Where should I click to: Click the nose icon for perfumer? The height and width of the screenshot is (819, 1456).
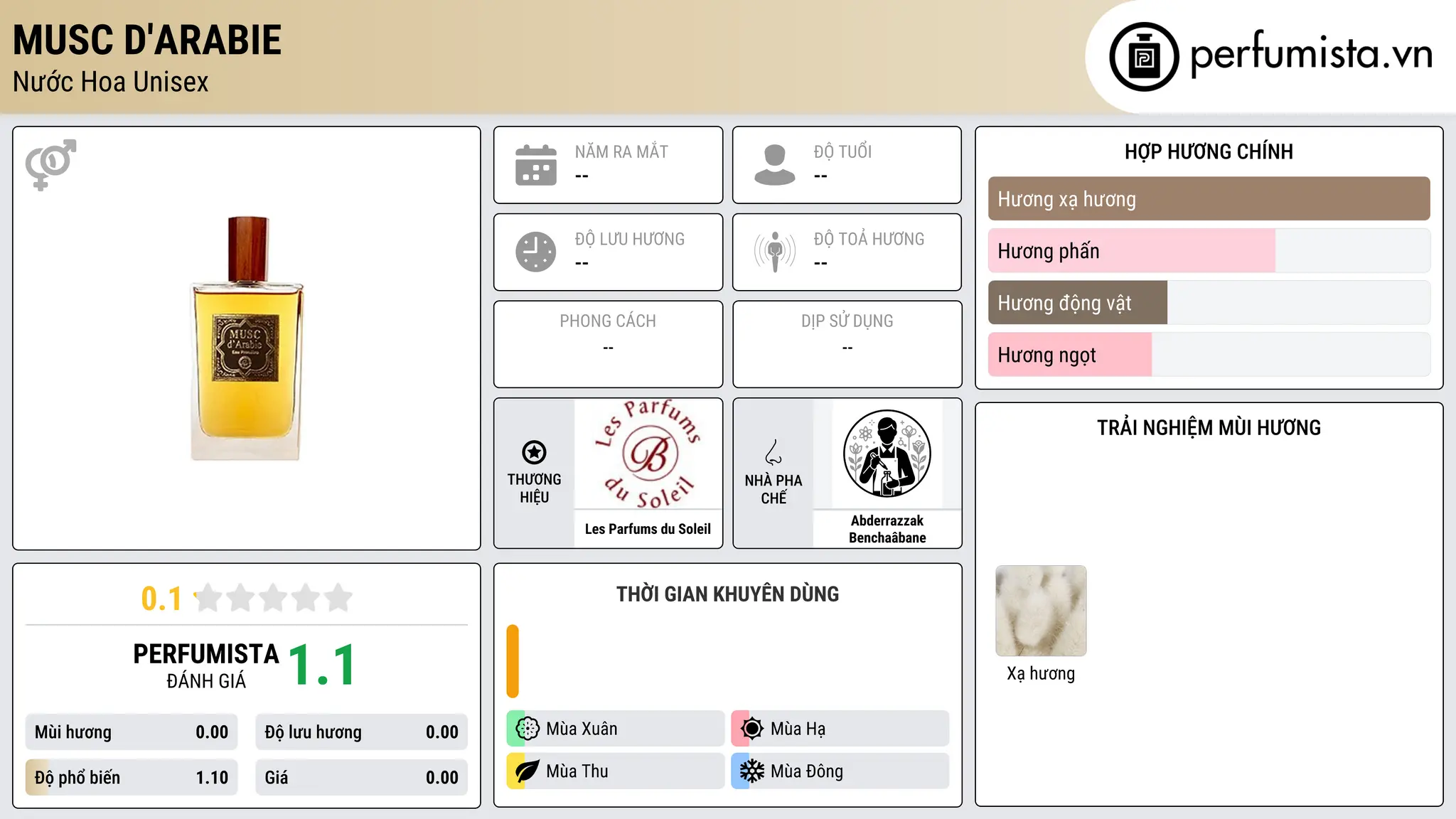[x=773, y=452]
